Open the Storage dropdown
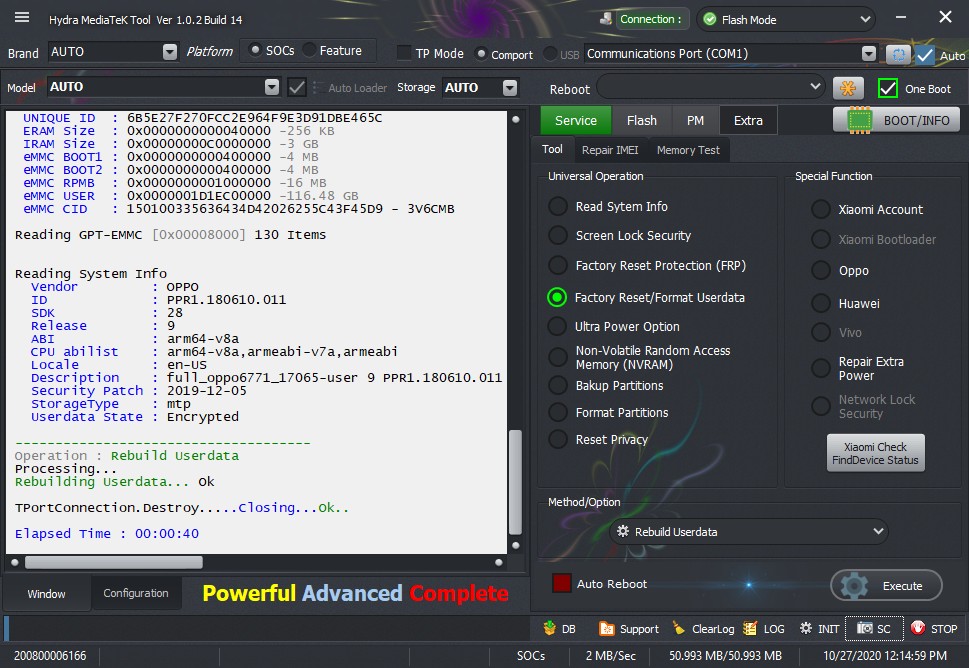 pos(510,88)
